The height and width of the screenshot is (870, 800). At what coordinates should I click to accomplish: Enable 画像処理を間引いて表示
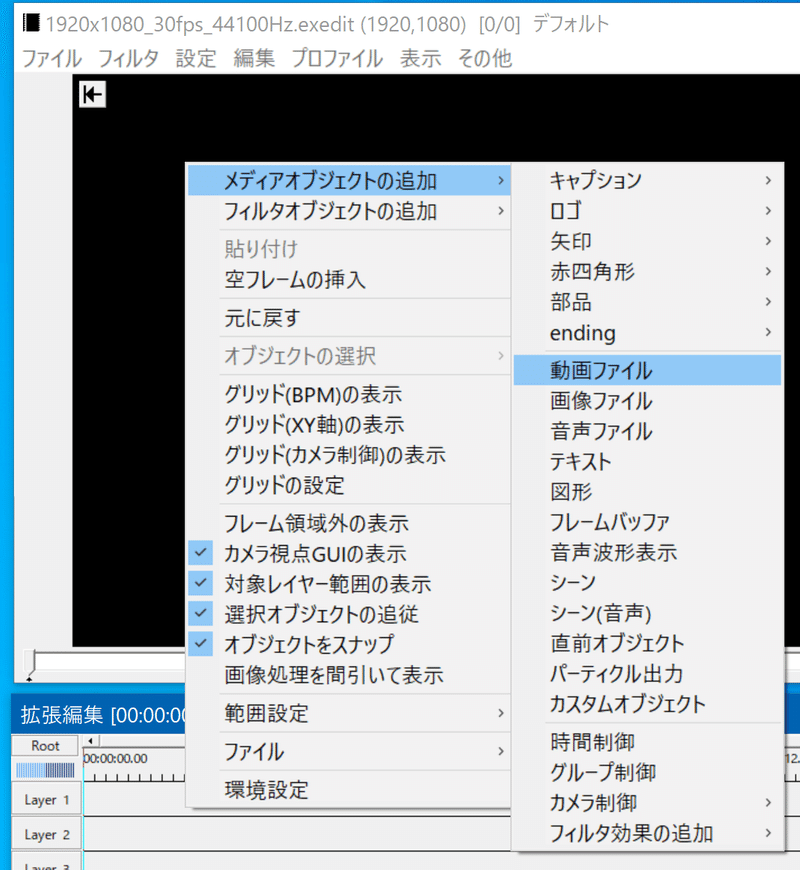point(349,675)
